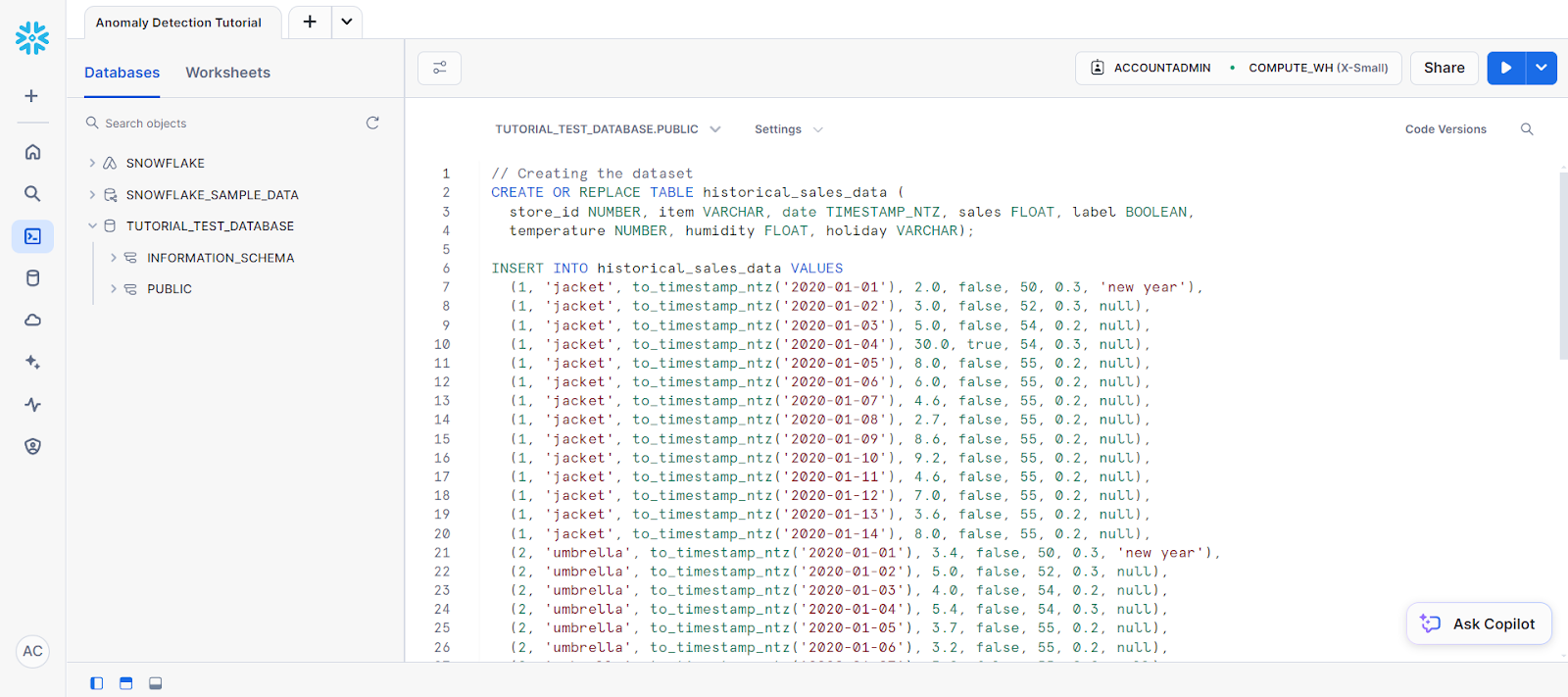Open the ACCOUNTADMIN role and warehouse selector
Screen dimensions: 1568x697
(x=1239, y=68)
